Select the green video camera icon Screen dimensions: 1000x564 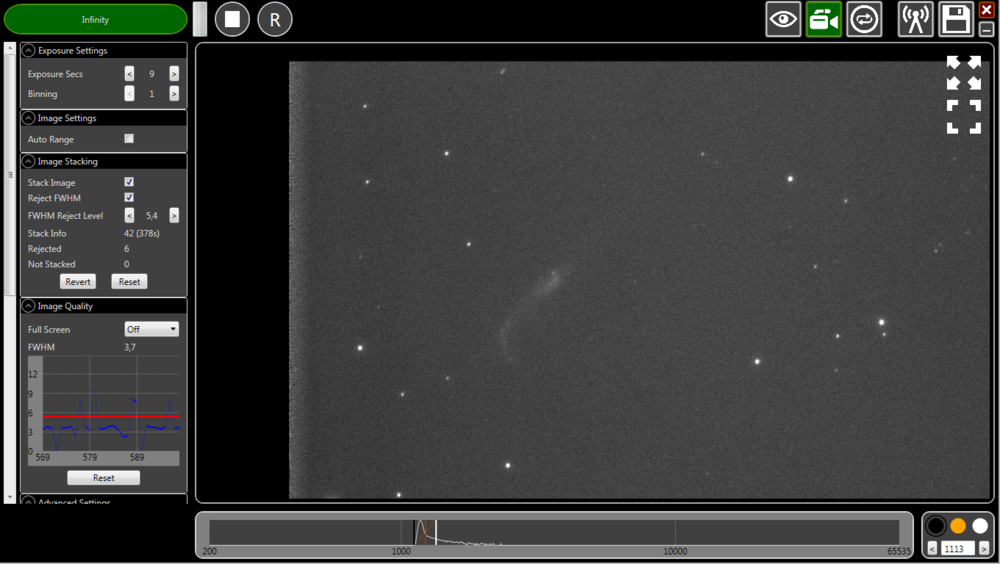click(823, 19)
